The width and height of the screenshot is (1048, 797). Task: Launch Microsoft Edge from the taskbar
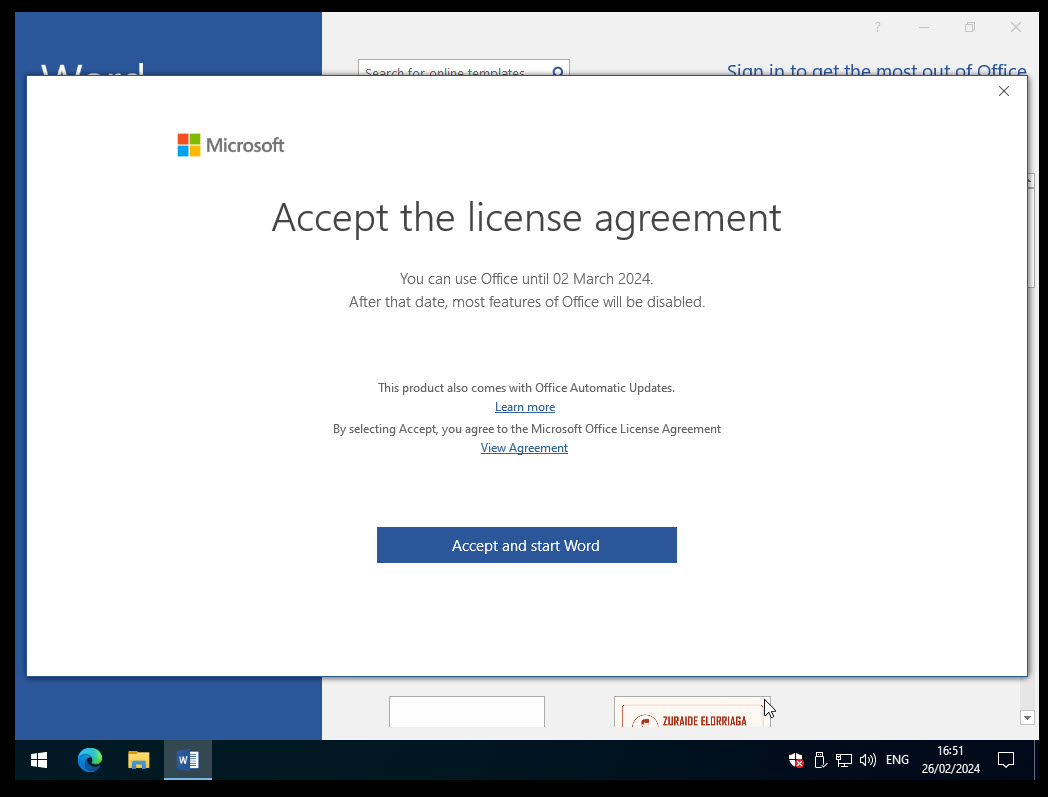[x=90, y=760]
